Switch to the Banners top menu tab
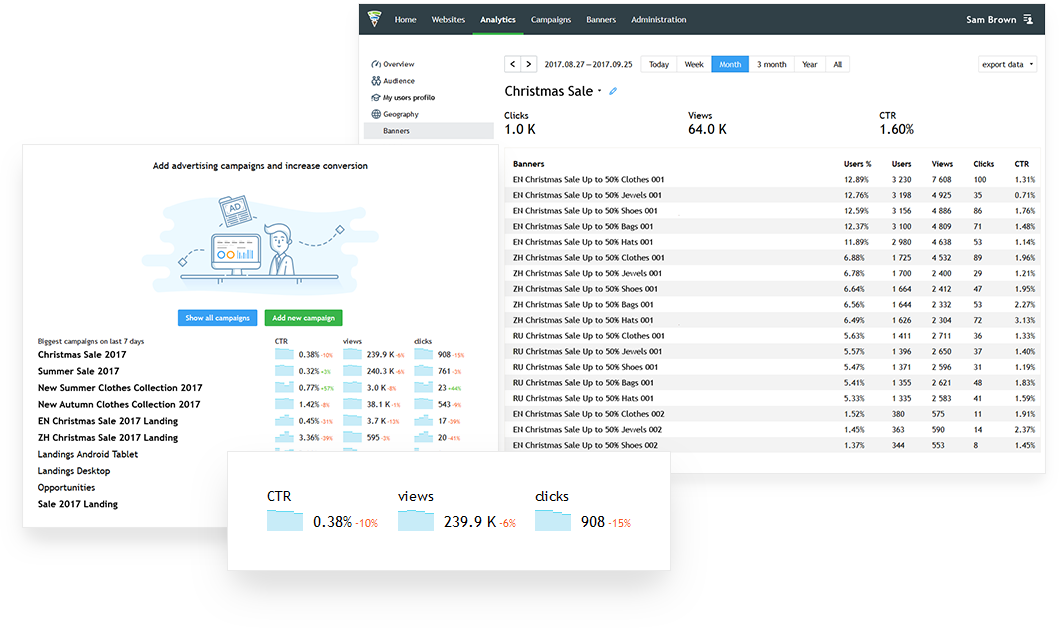 [x=601, y=20]
